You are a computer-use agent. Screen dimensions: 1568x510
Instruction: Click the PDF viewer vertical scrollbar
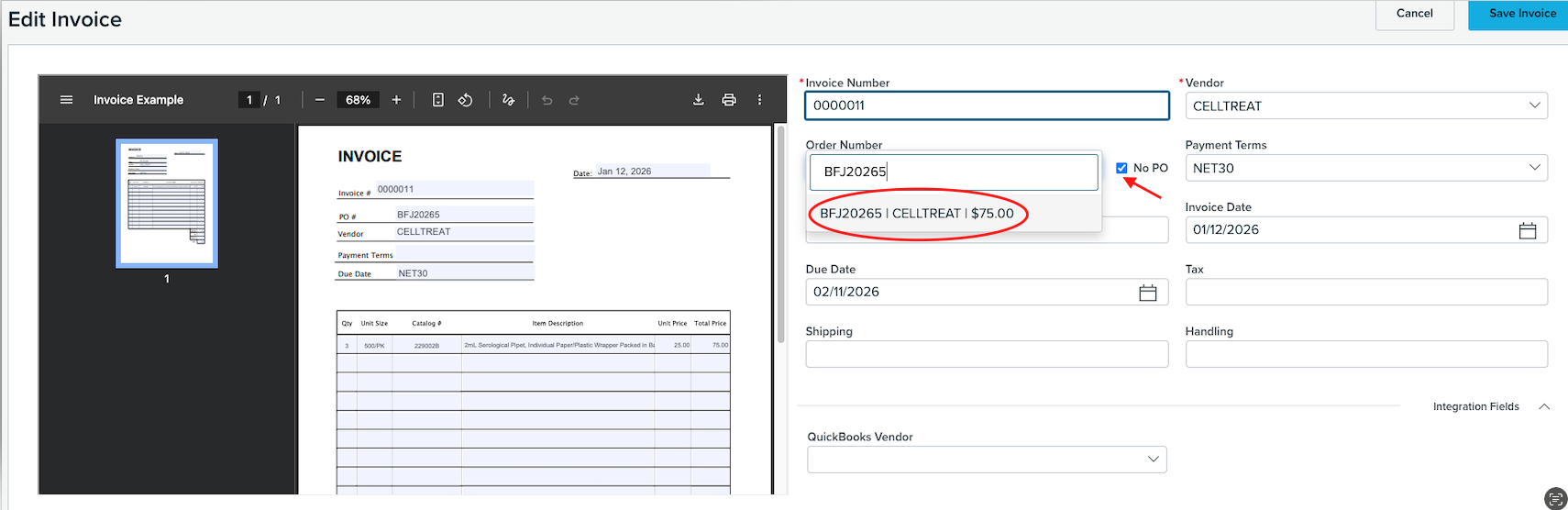point(781,234)
